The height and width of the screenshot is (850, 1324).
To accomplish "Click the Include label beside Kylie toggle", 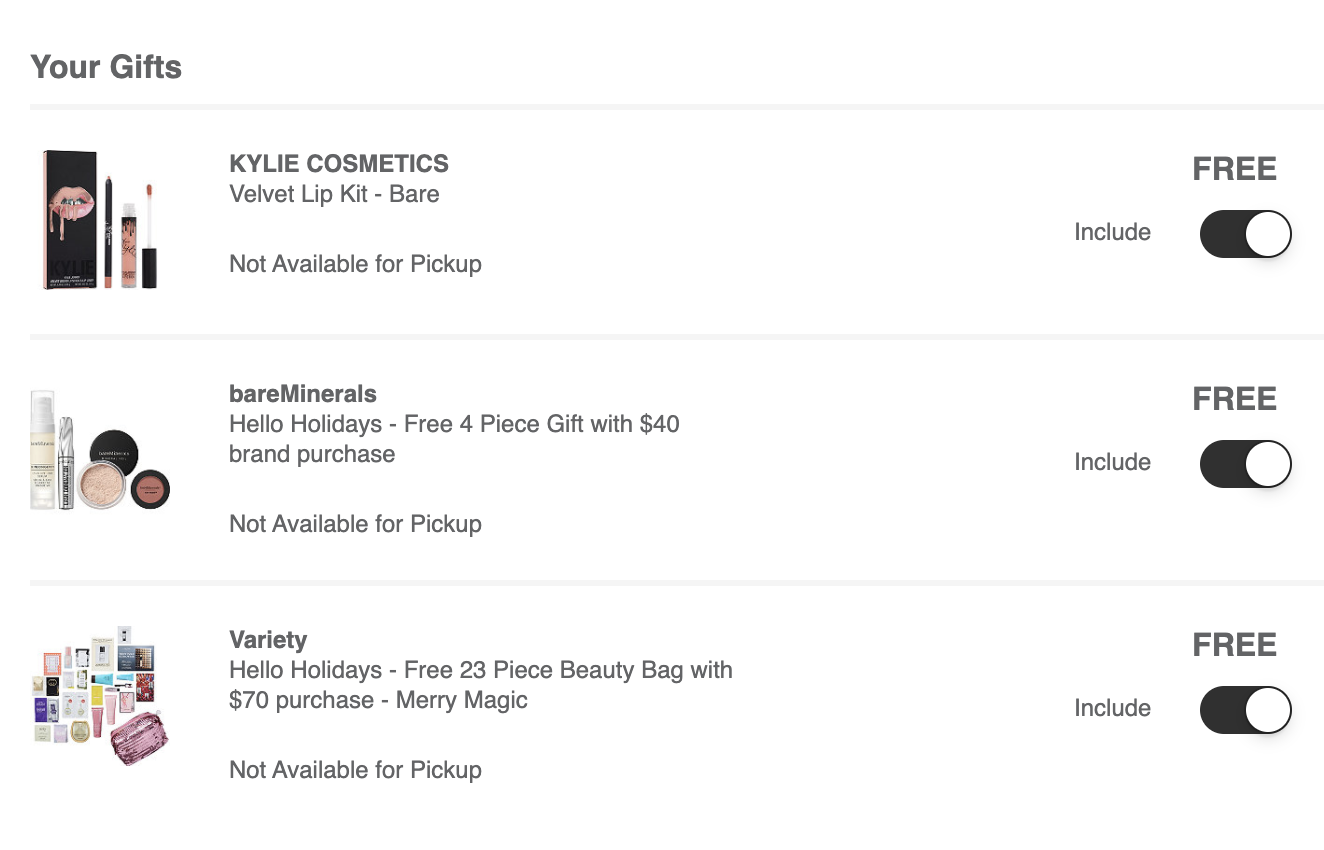I will click(x=1112, y=232).
